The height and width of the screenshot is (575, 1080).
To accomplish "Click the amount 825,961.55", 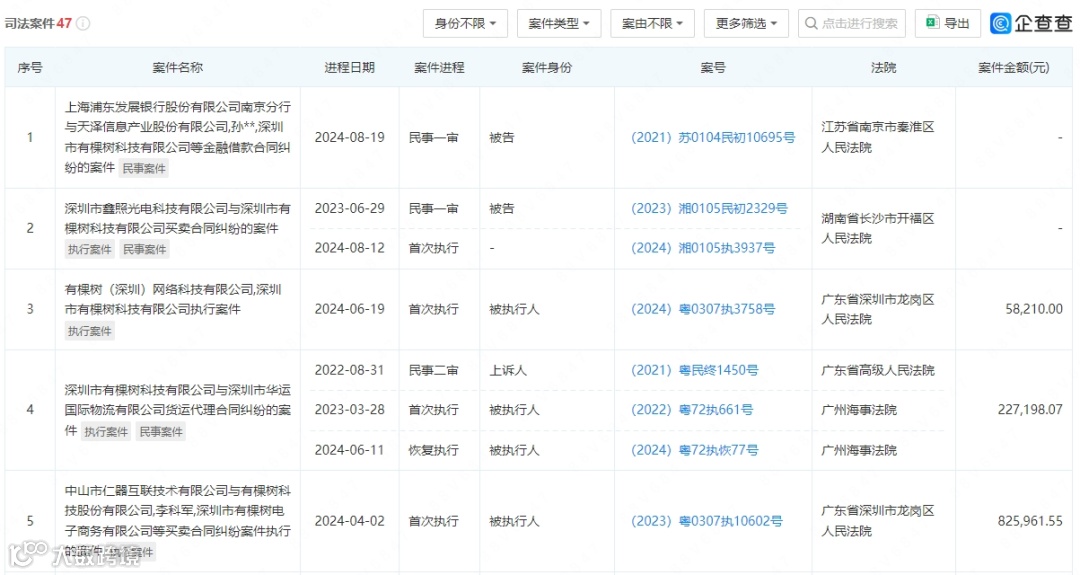I will click(x=1030, y=521).
